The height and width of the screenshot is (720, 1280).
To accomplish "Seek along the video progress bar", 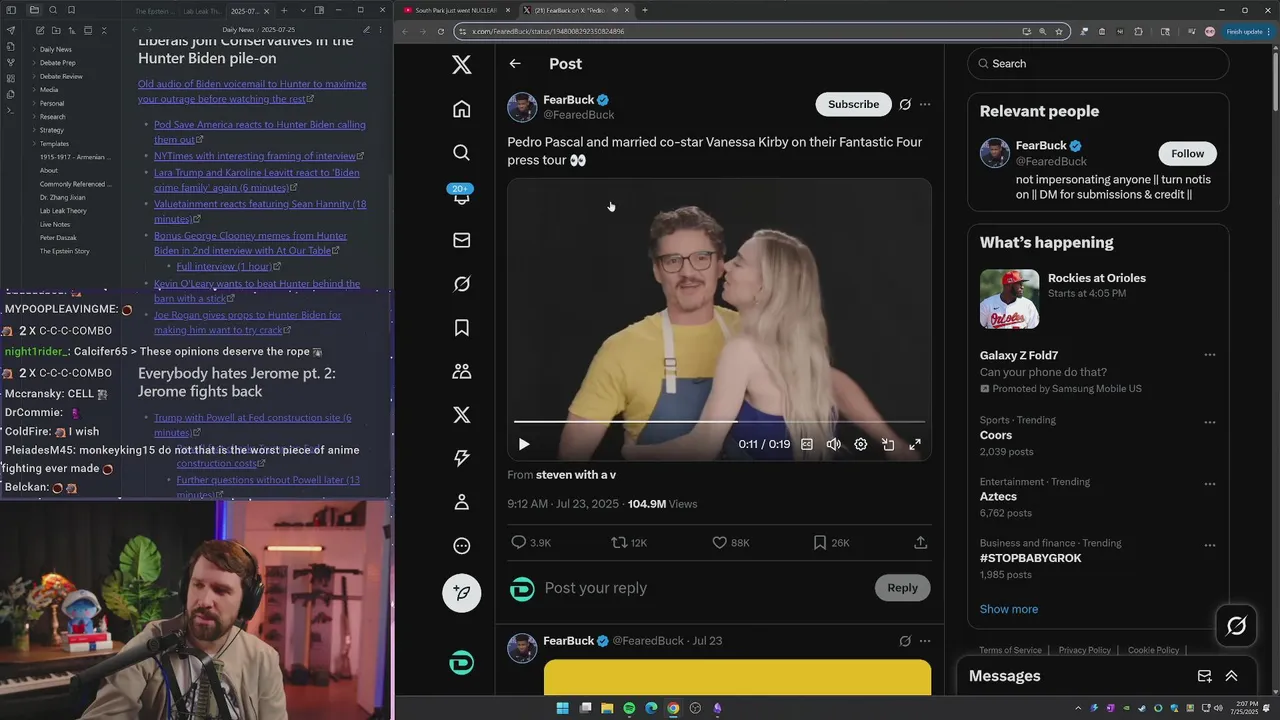I will tap(719, 422).
